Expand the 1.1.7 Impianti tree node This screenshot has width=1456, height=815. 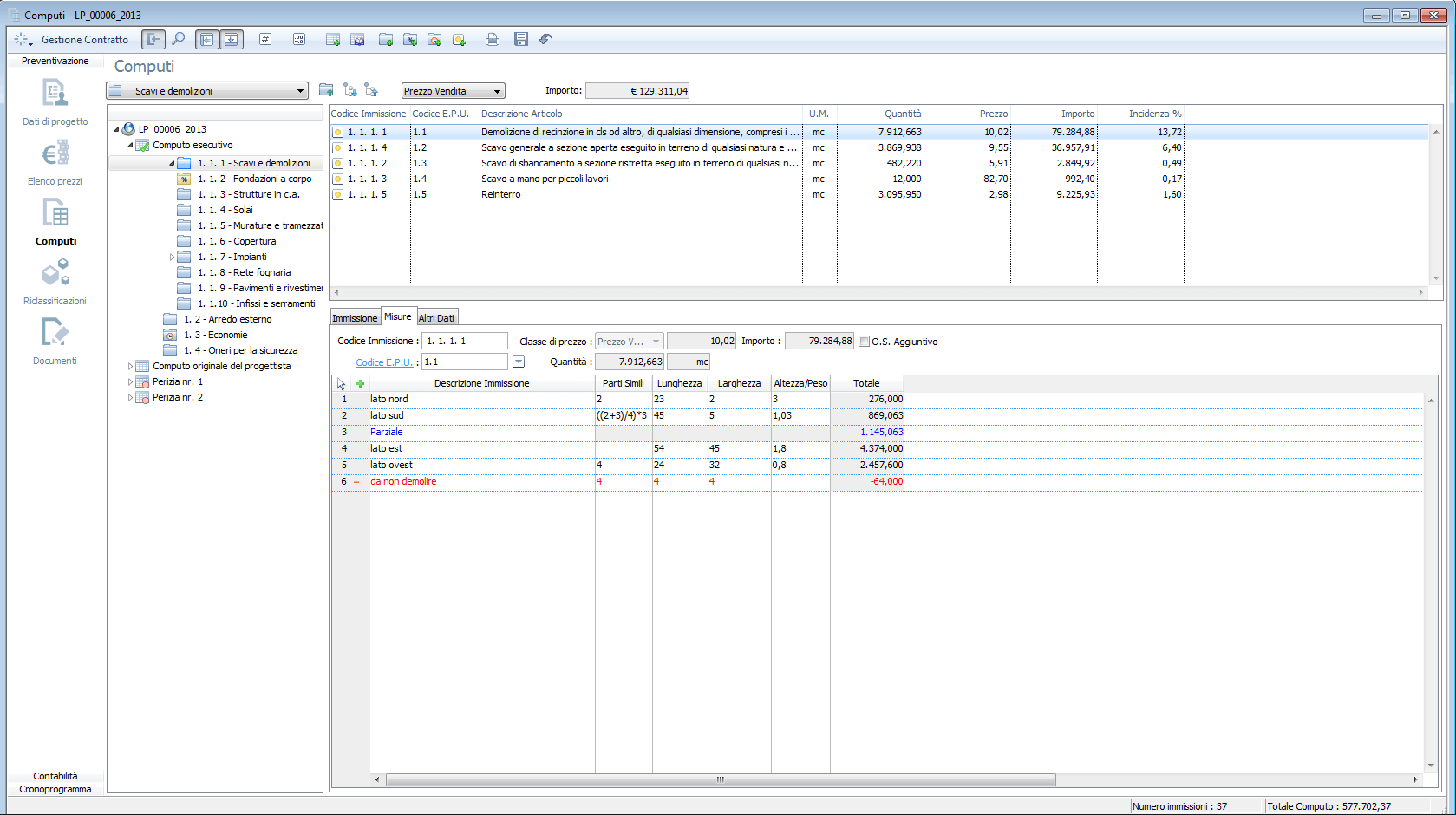point(172,258)
